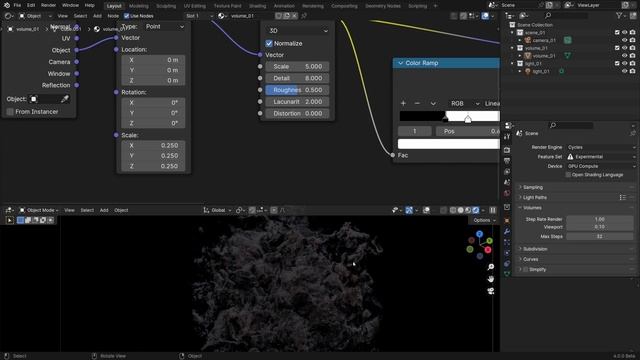Screen dimensions: 640x360
Task: Click the minus button to remove color stop
Action: (417, 103)
